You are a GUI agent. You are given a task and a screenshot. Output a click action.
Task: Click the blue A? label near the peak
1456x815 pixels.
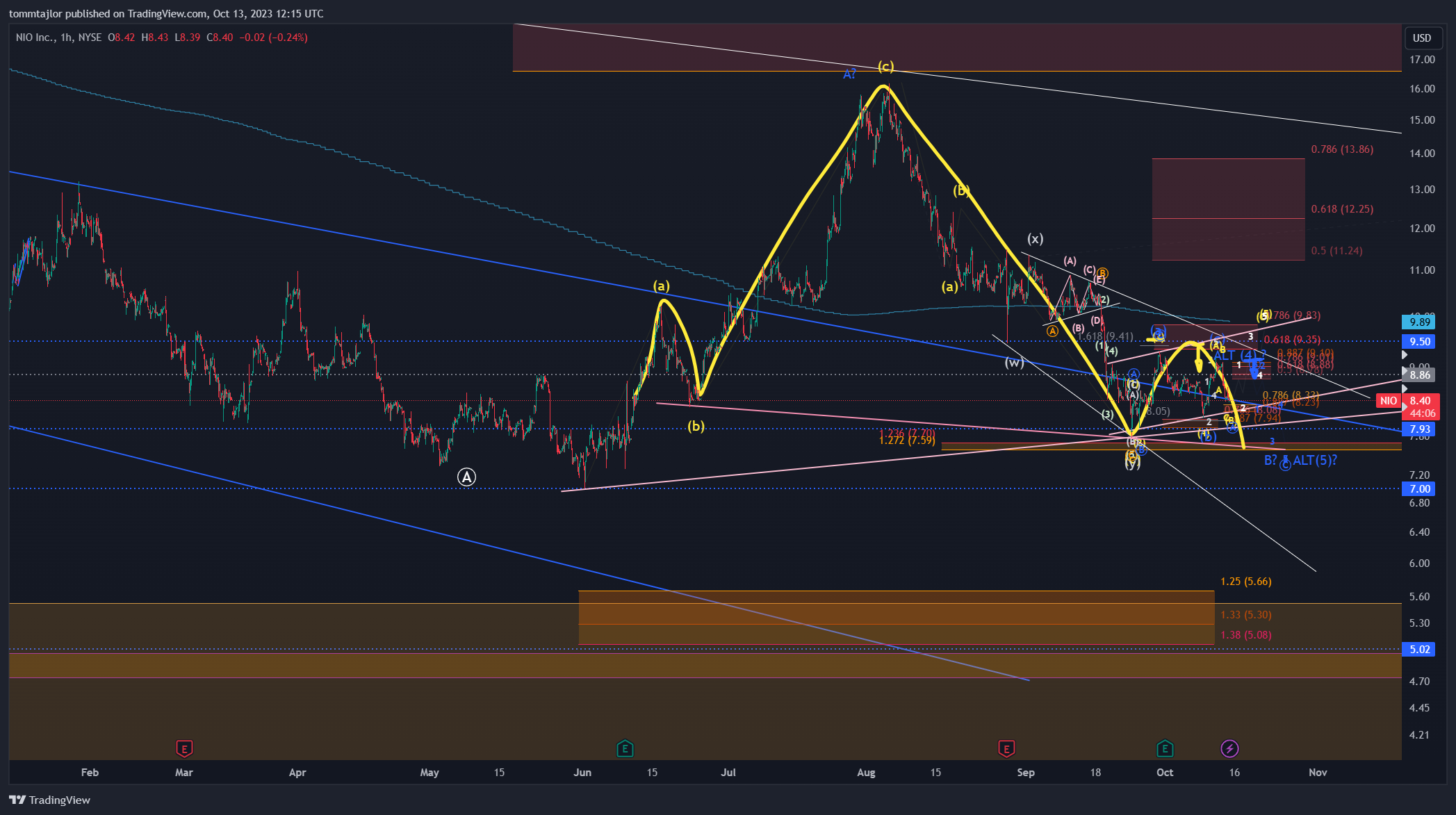click(x=849, y=74)
